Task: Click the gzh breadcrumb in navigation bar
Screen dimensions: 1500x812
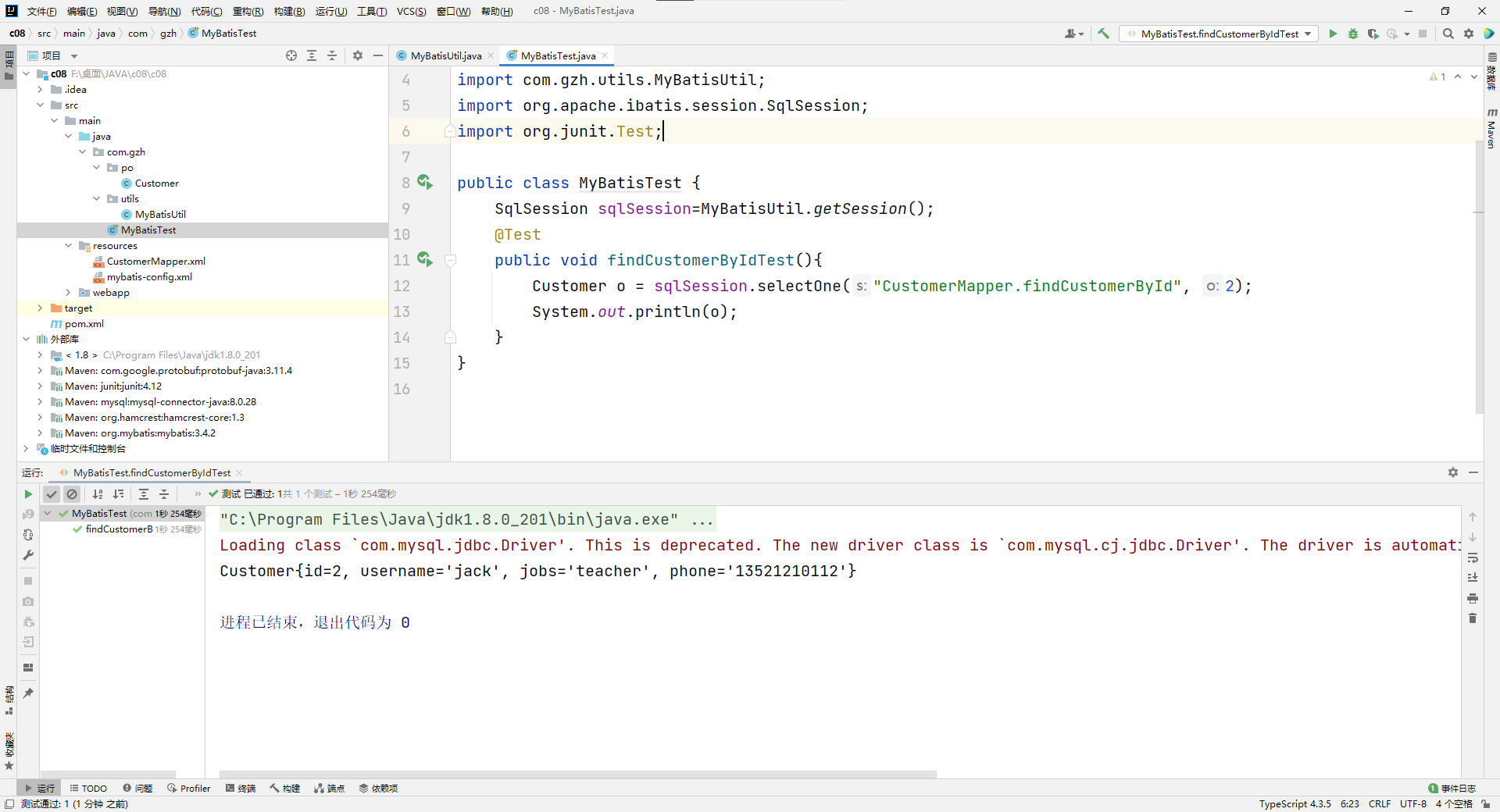Action: pos(168,33)
